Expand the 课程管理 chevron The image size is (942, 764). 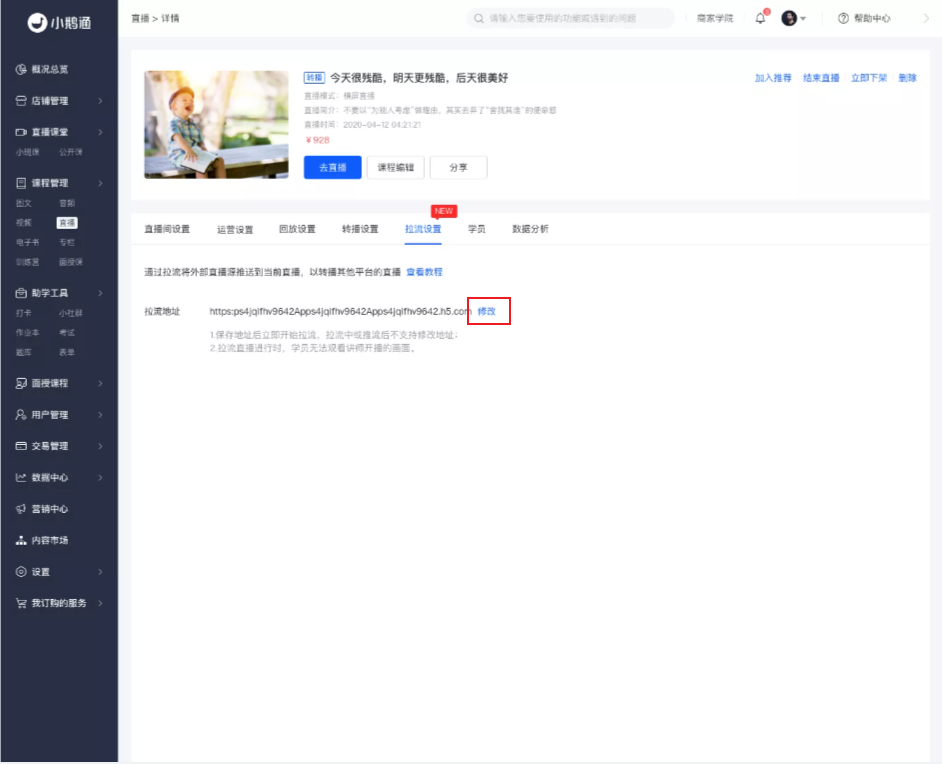point(100,183)
